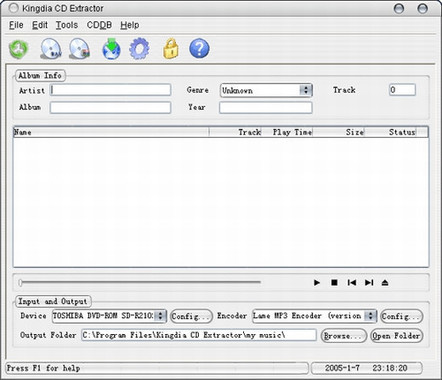The image size is (442, 380).
Task: Click the Output Folder path field
Action: coord(199,335)
